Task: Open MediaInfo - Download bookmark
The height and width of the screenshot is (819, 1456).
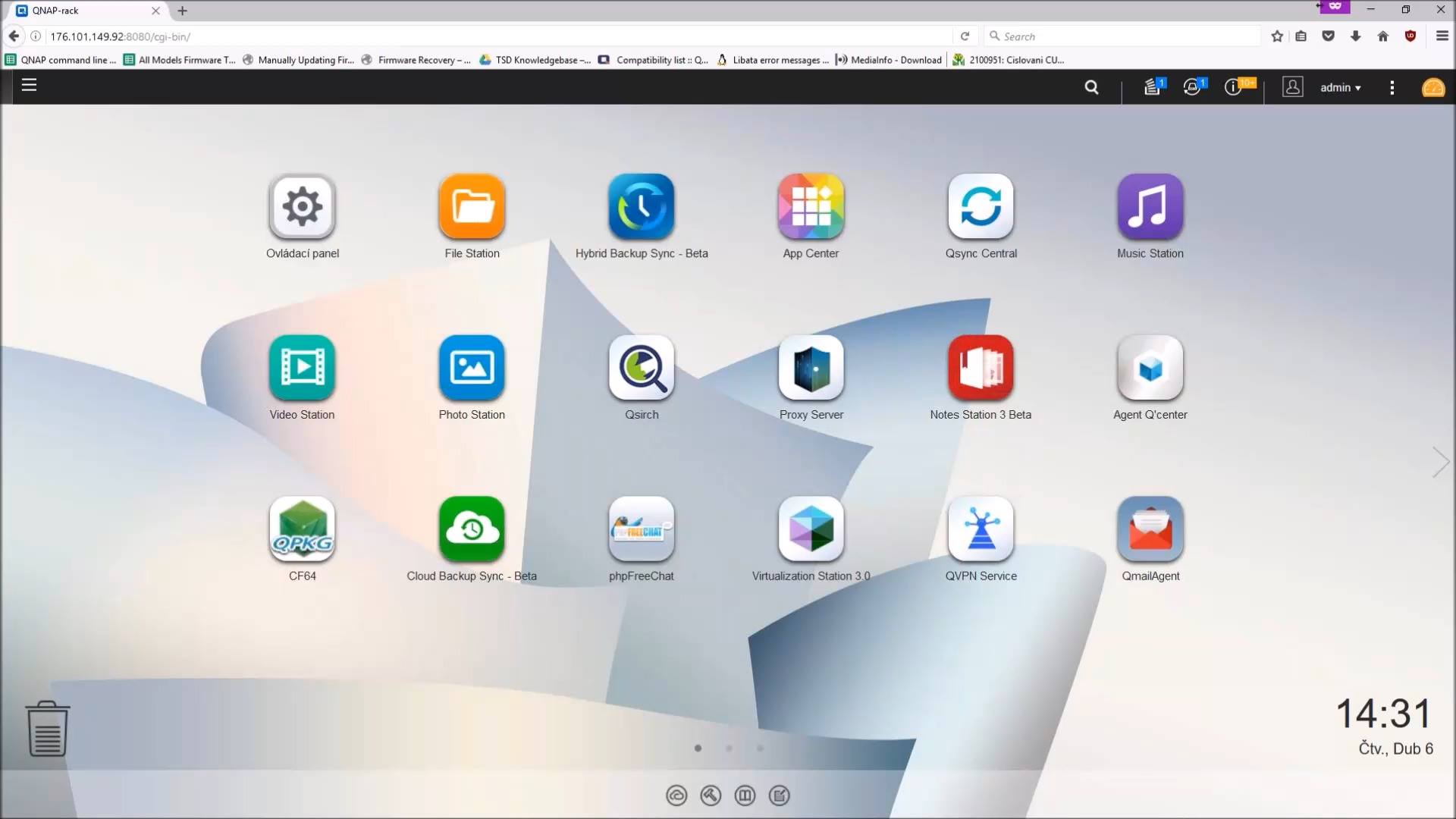Action: pos(889,60)
